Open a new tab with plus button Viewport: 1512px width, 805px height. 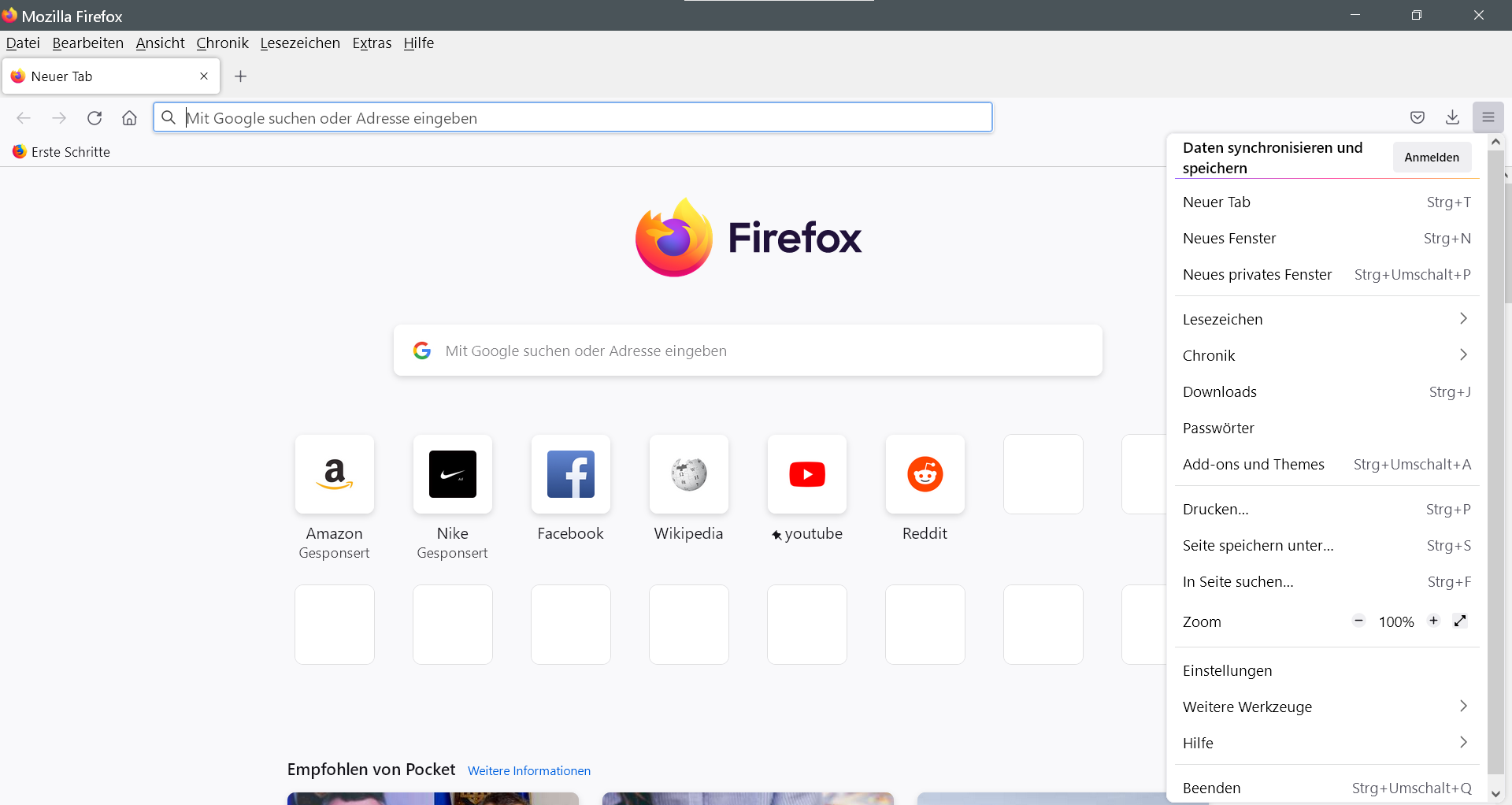[x=241, y=76]
